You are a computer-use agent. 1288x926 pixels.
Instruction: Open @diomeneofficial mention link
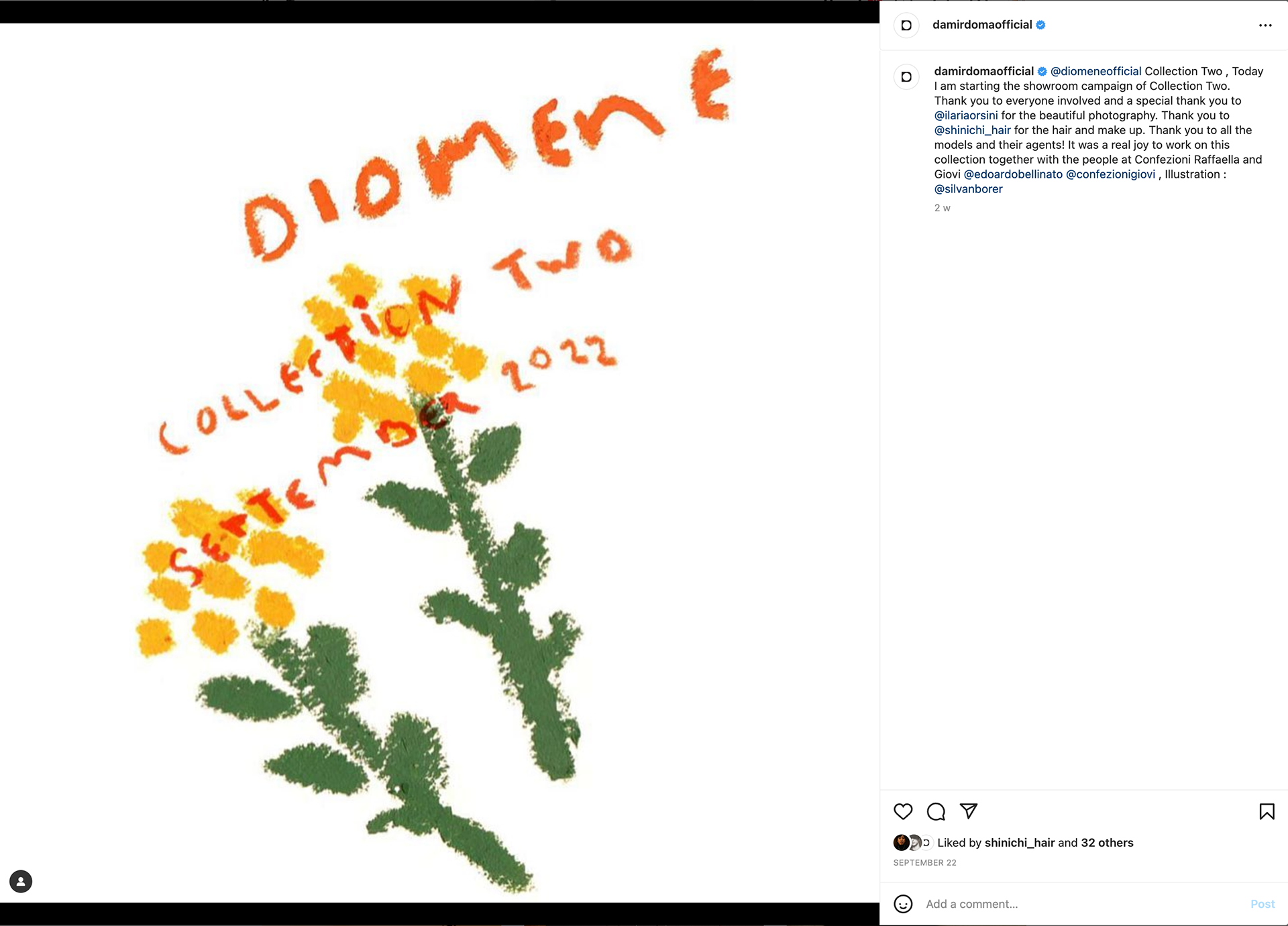1095,71
